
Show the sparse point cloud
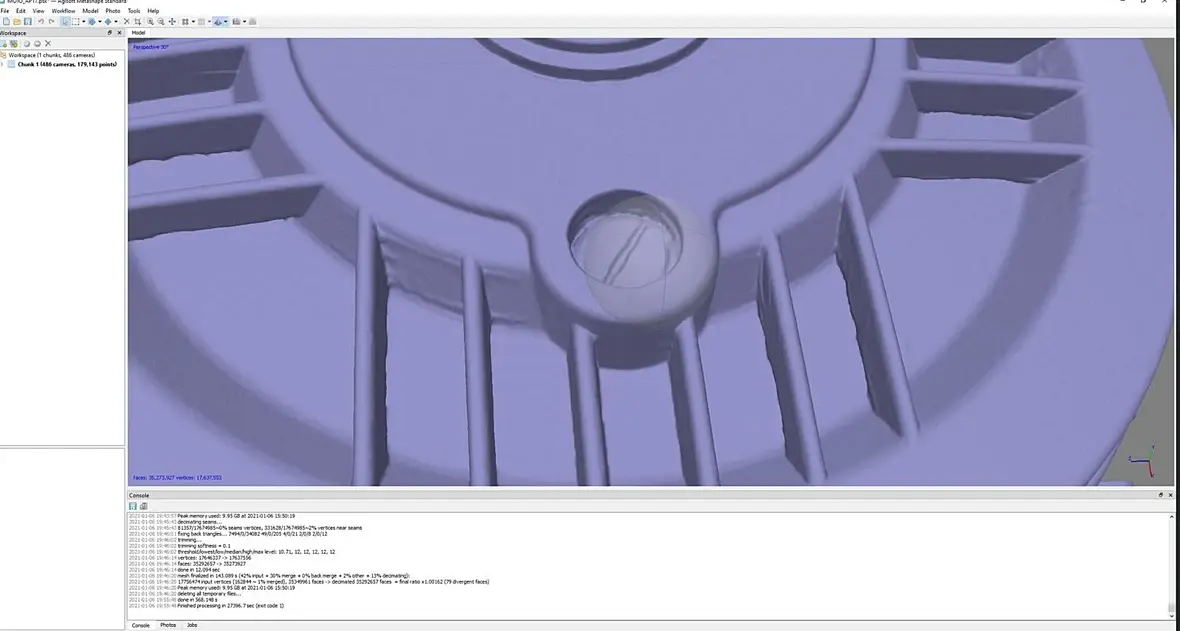point(185,22)
